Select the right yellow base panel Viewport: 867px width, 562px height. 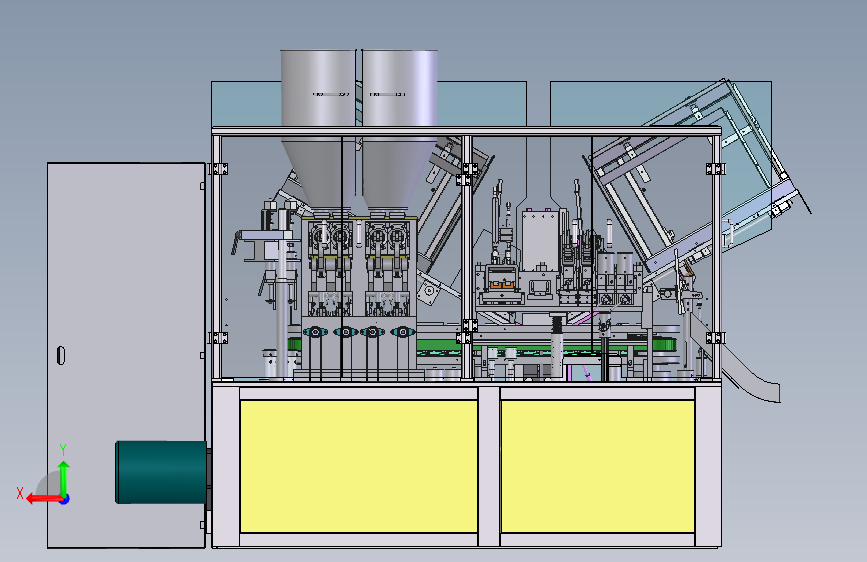(x=598, y=466)
